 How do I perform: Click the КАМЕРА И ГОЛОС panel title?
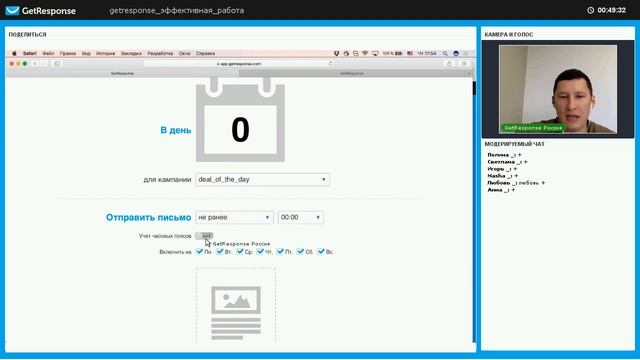point(509,35)
